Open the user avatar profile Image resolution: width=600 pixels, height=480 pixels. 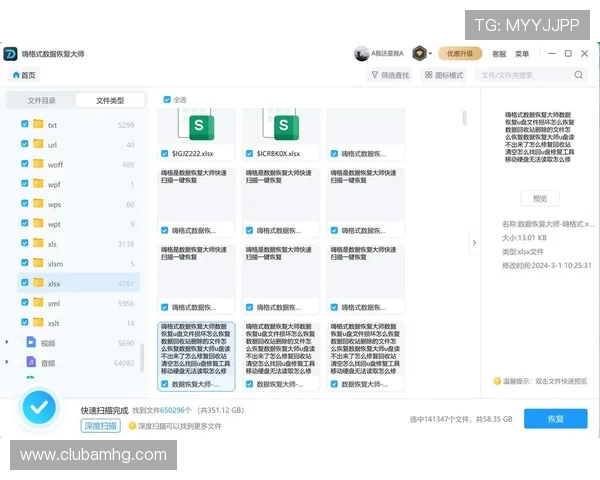[x=361, y=54]
